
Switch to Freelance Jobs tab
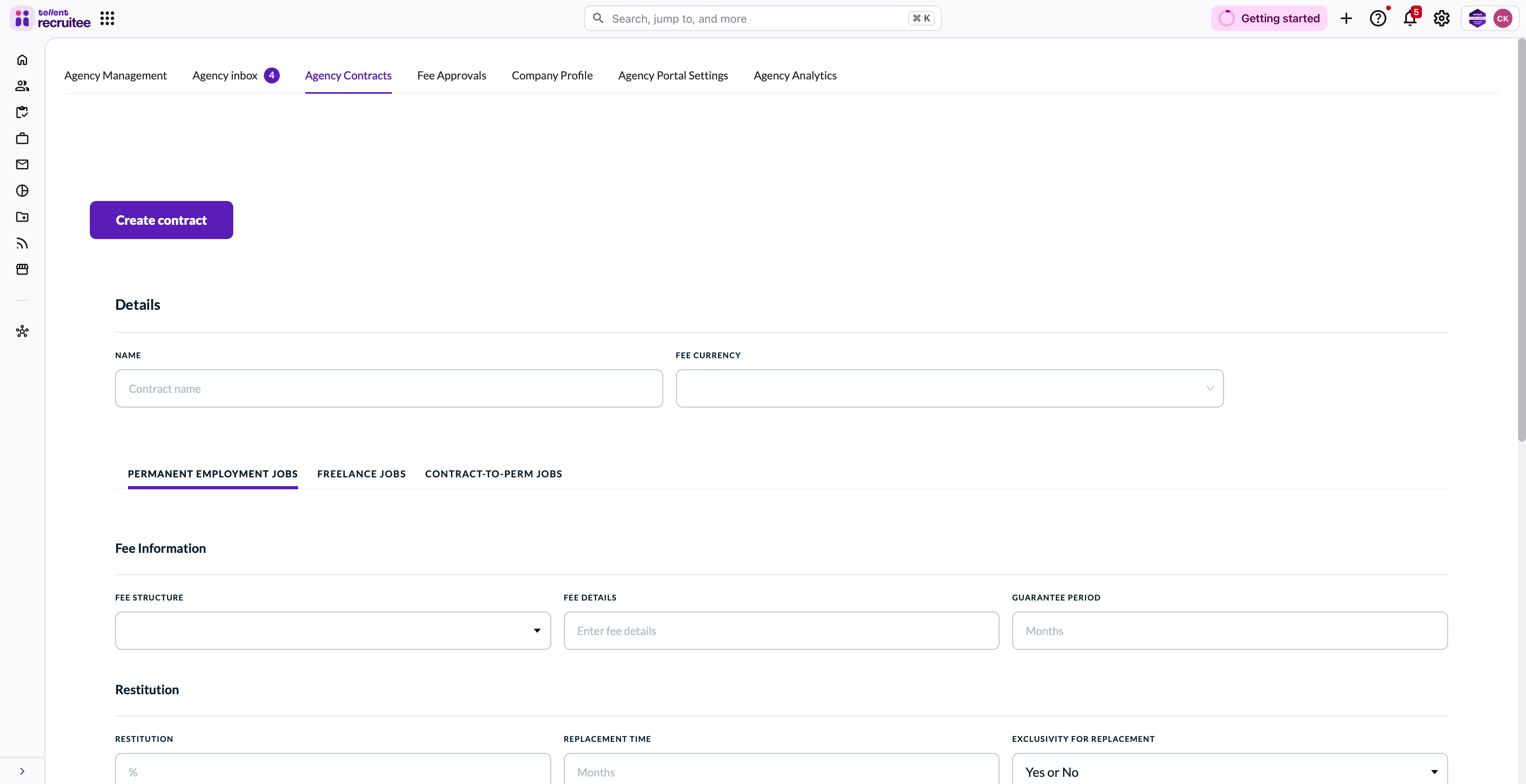361,474
